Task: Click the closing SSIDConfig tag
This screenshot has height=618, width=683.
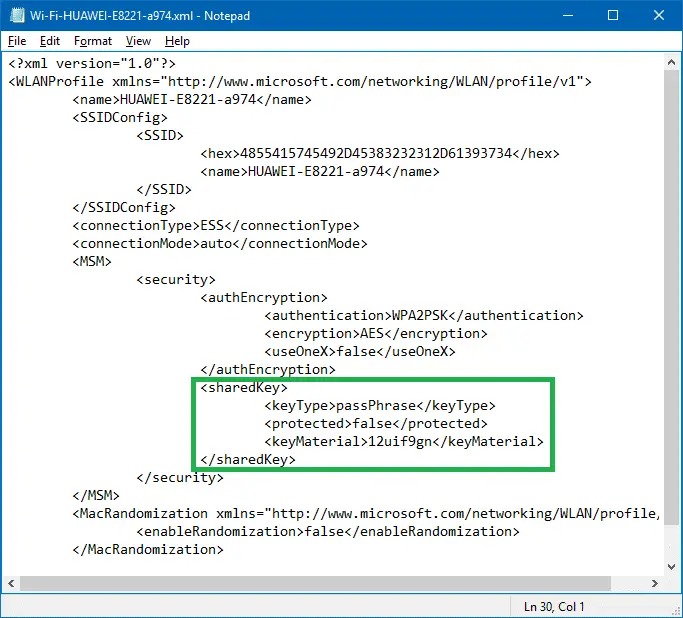Action: [x=124, y=207]
